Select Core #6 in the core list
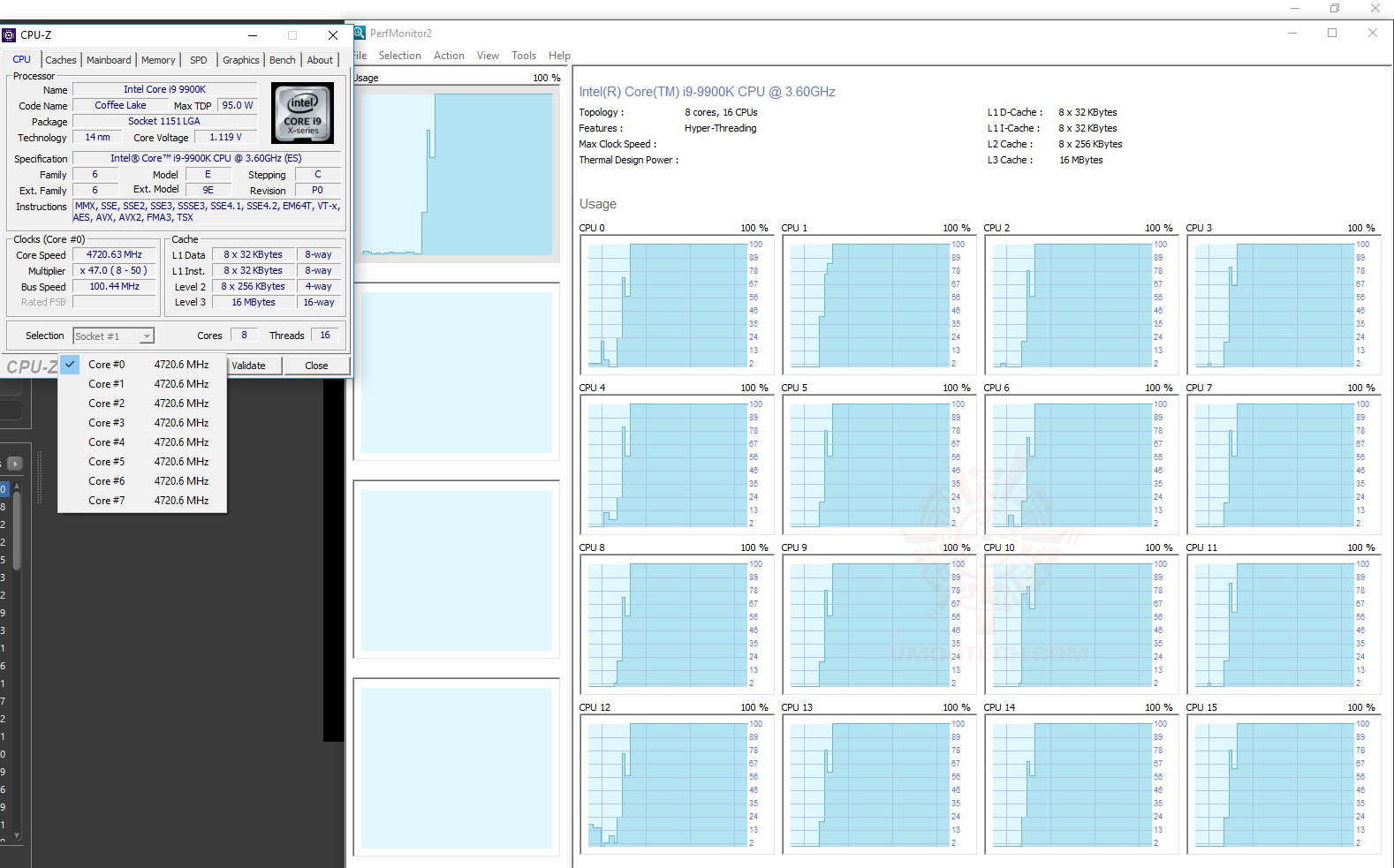Screen dimensions: 1394x868 click(142, 481)
